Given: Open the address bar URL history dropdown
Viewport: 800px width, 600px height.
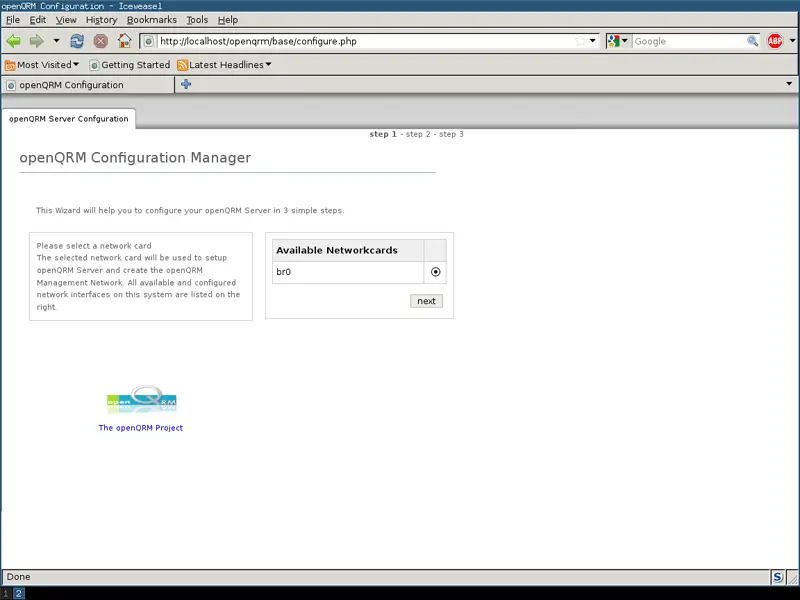Looking at the screenshot, I should pos(593,41).
